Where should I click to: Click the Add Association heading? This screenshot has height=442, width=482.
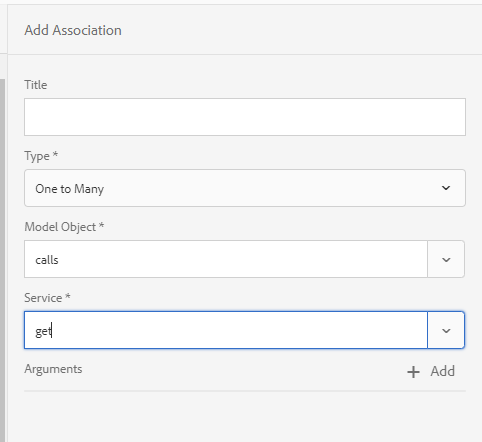[73, 30]
